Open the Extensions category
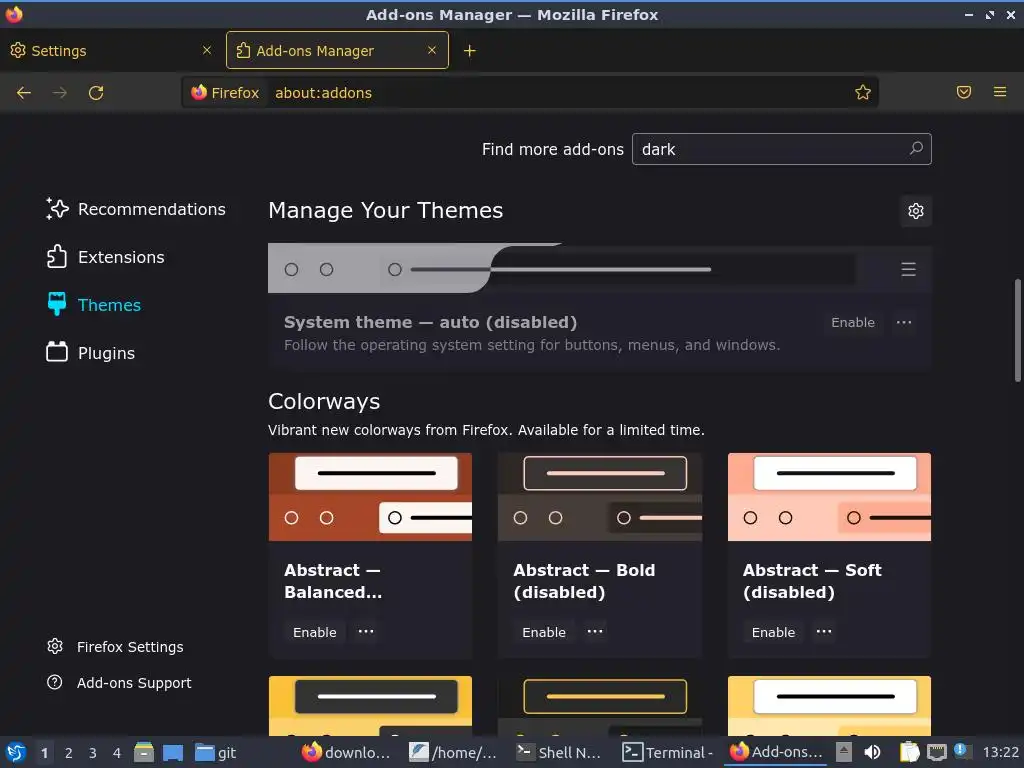The width and height of the screenshot is (1024, 768). 105,257
